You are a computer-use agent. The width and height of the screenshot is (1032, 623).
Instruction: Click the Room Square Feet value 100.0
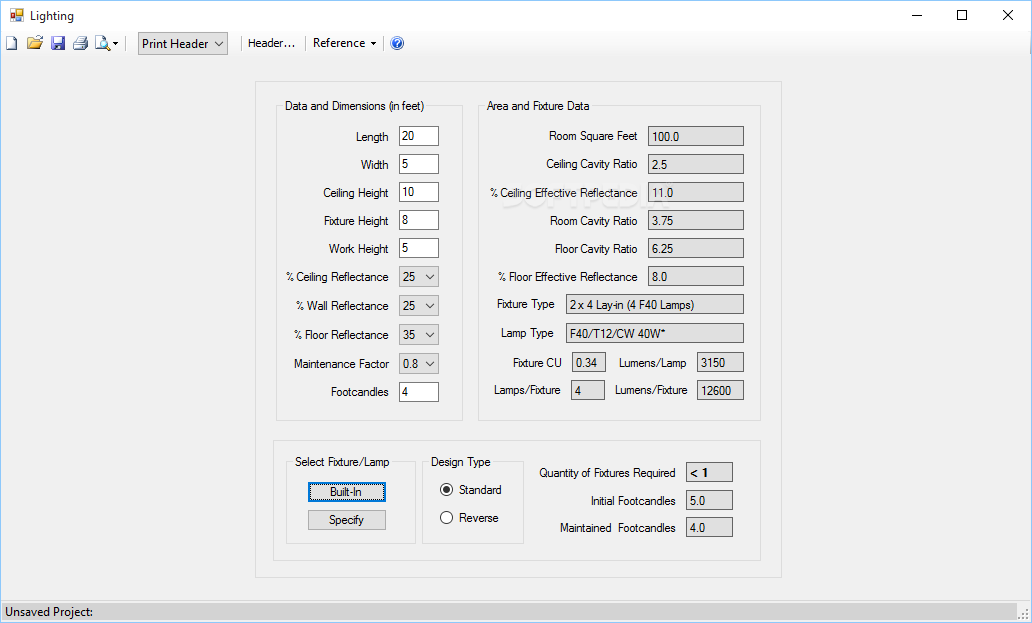[x=696, y=136]
